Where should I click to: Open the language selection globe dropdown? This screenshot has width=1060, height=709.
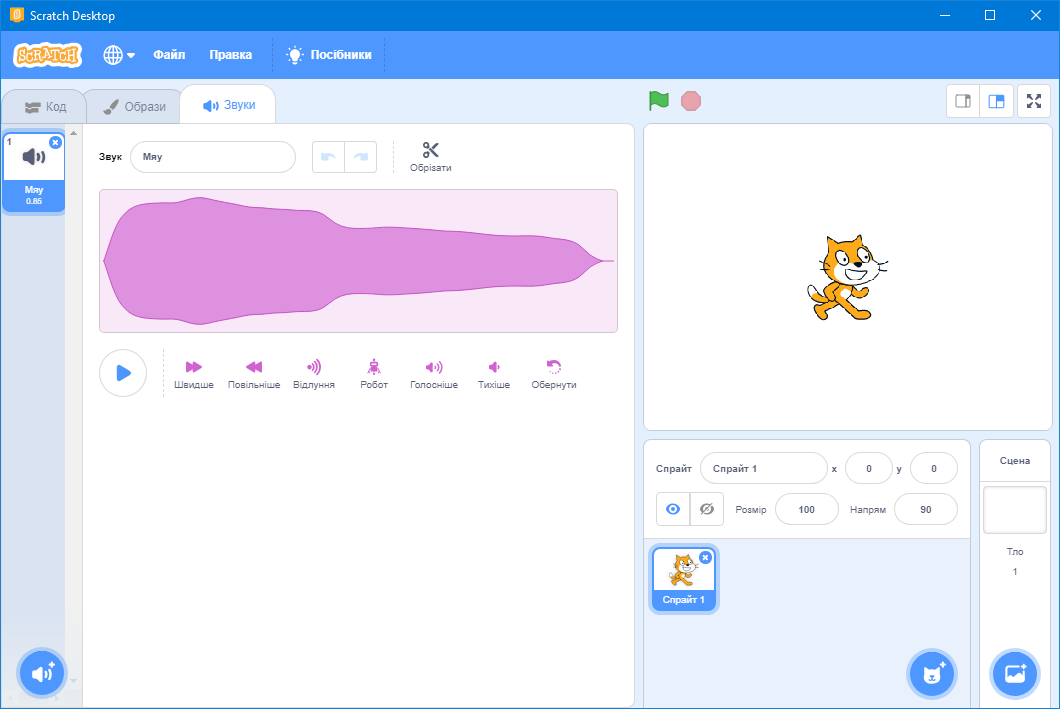point(118,55)
